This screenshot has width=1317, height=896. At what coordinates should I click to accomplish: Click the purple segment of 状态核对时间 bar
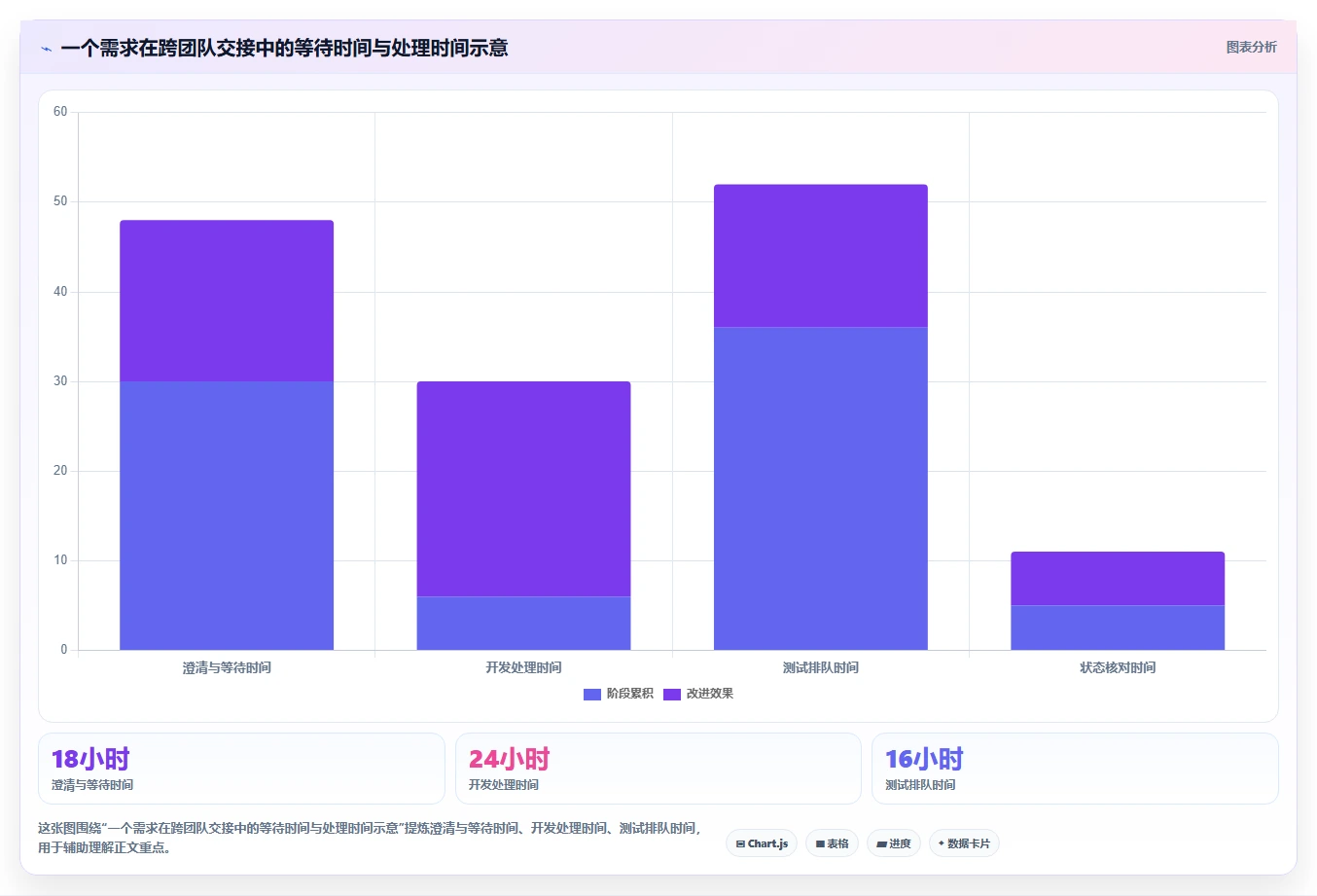[1118, 579]
